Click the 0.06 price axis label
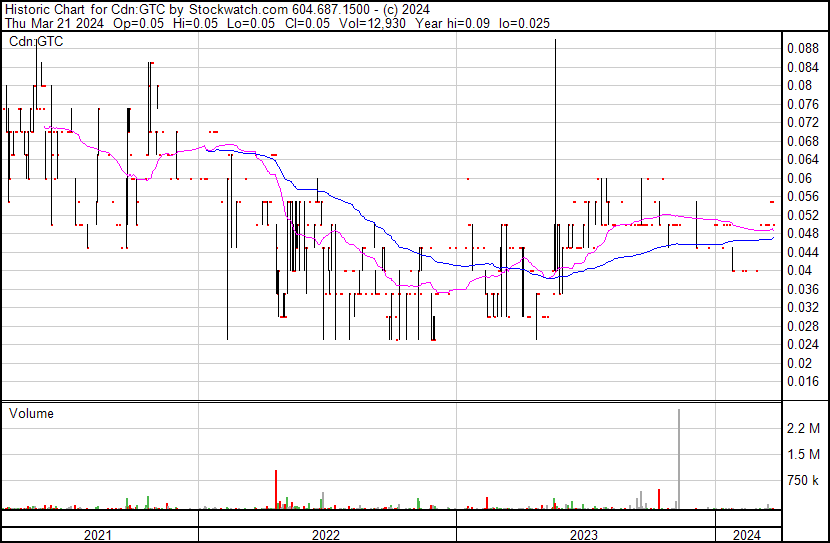This screenshot has height=543, width=830. click(x=799, y=178)
